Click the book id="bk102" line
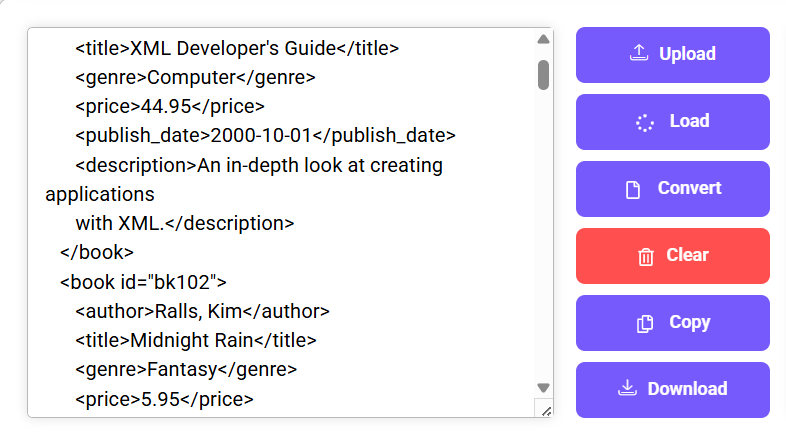The image size is (786, 437). coord(143,283)
